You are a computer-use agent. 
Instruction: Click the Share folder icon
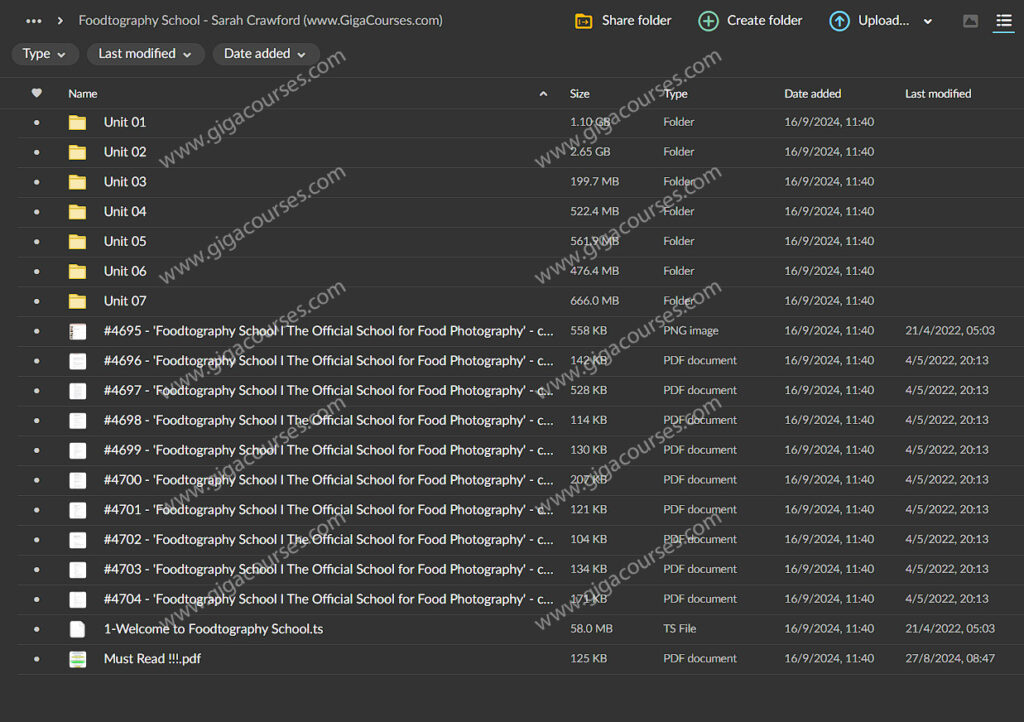[x=584, y=21]
